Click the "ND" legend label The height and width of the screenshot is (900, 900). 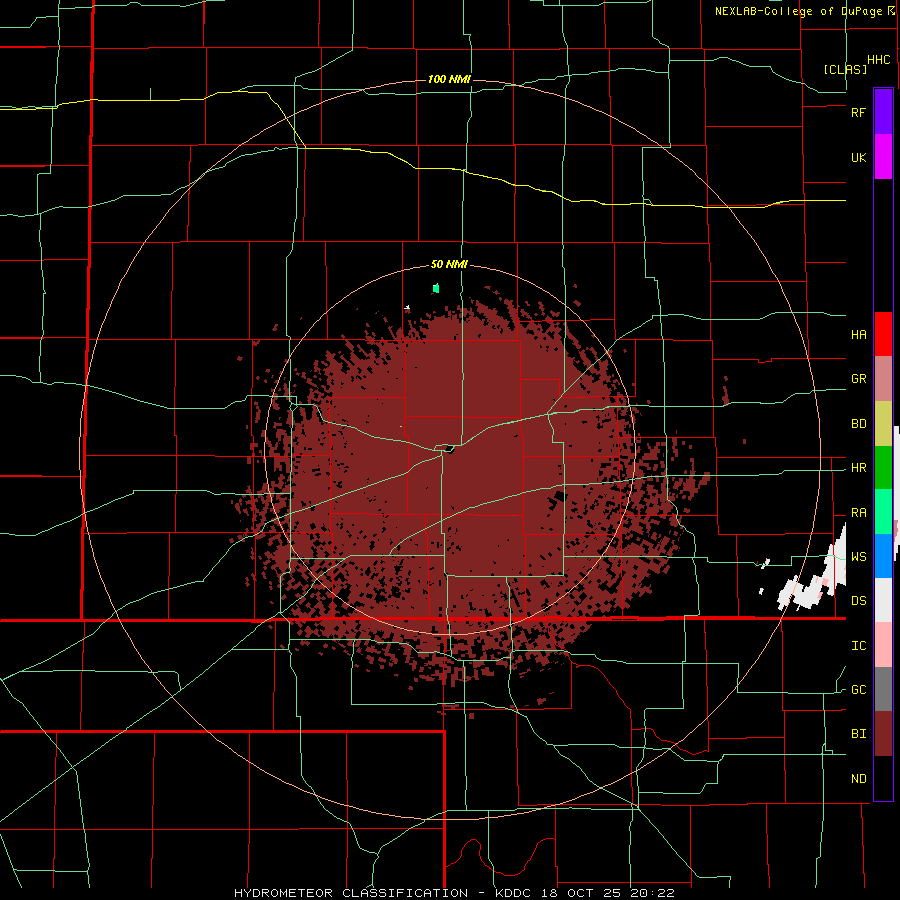(x=858, y=779)
